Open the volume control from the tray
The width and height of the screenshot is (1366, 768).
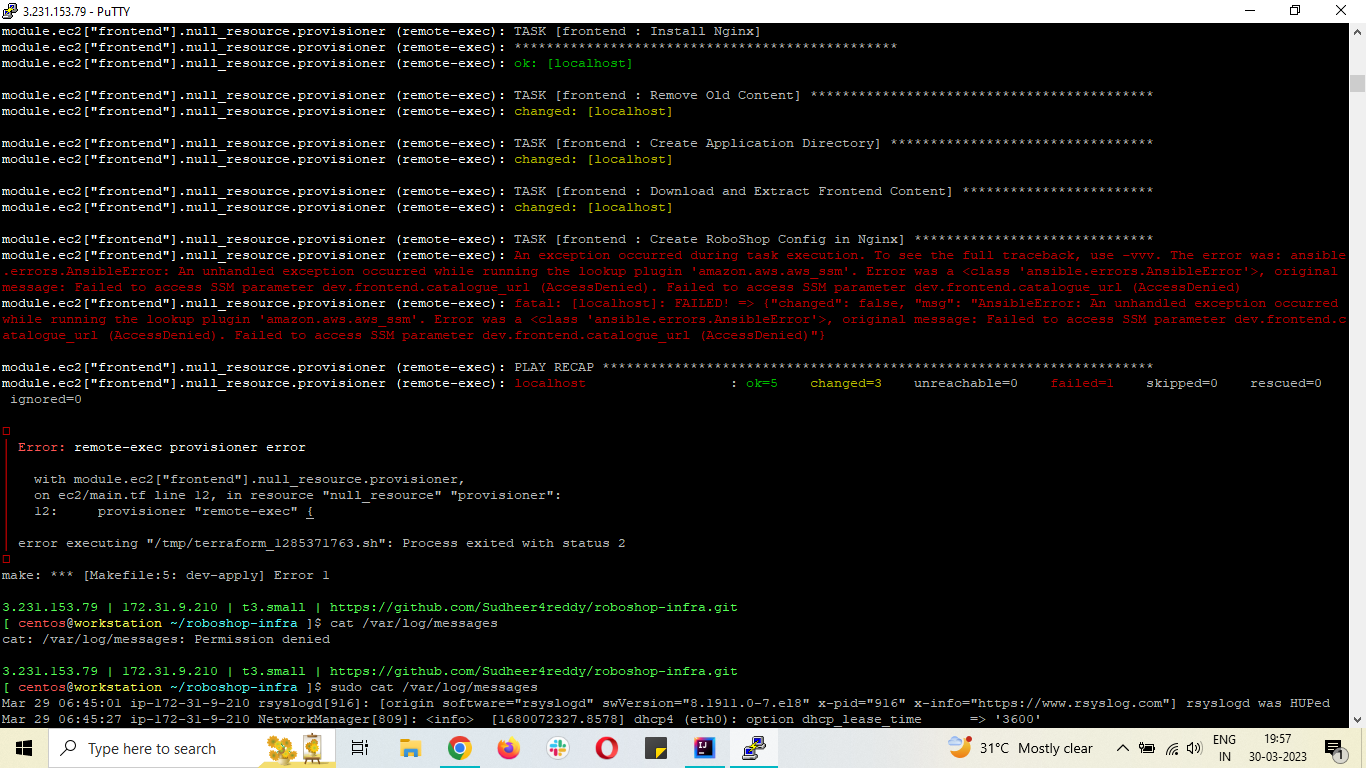point(1193,748)
